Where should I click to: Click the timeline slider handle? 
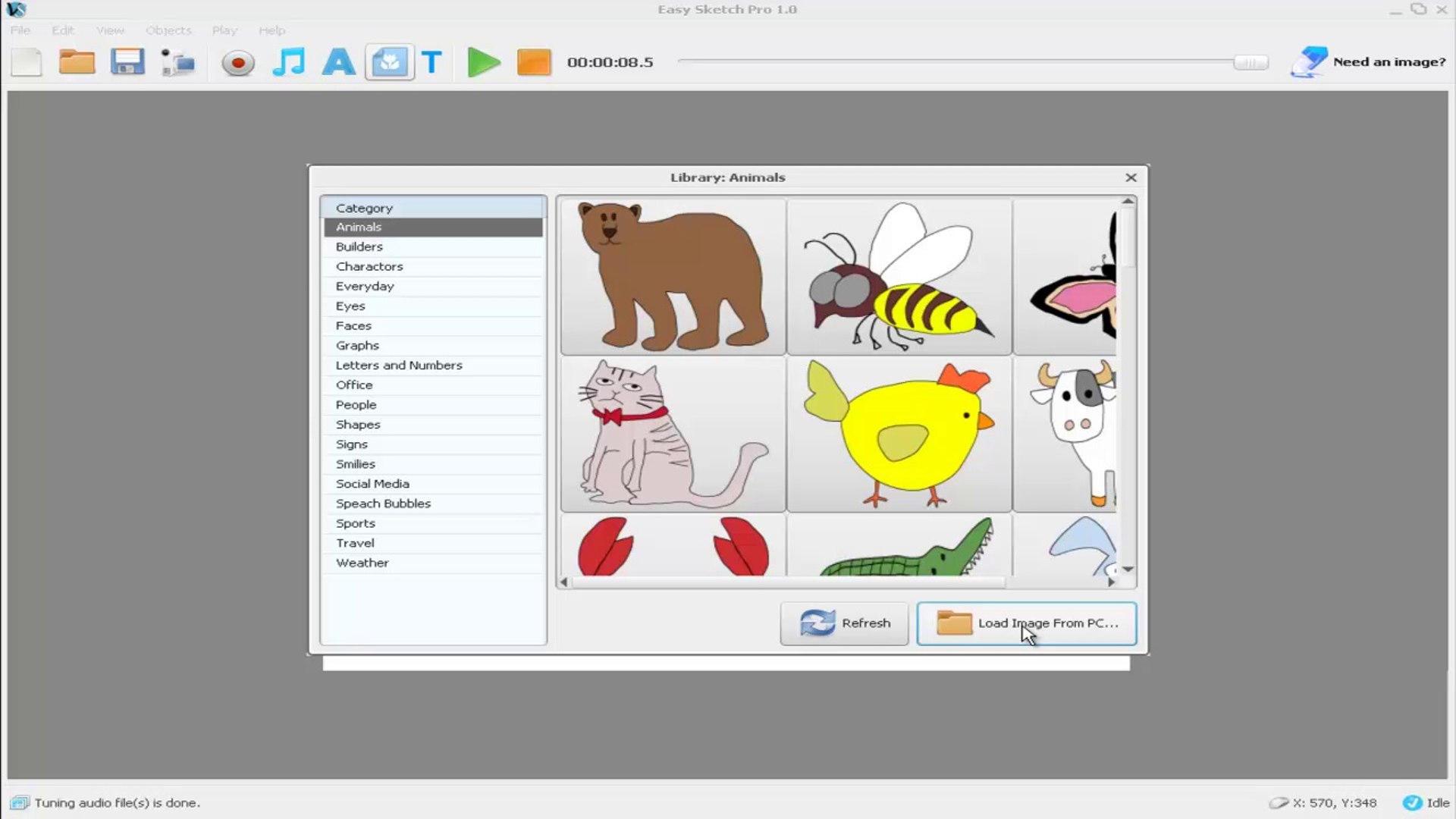(1250, 62)
